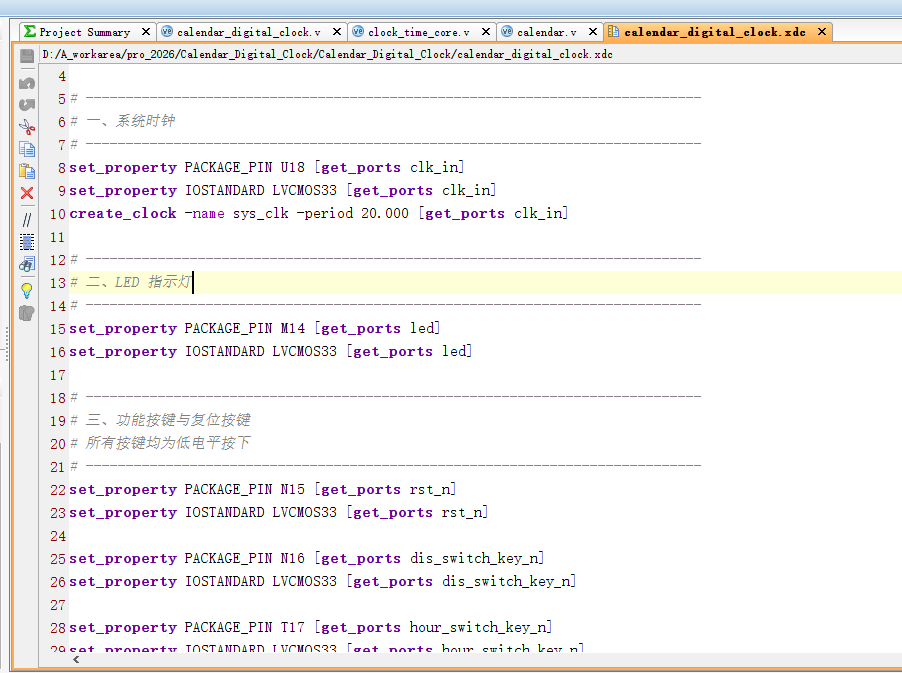Click the Copy icon in editor sidebar
The image size is (902, 673).
point(27,149)
